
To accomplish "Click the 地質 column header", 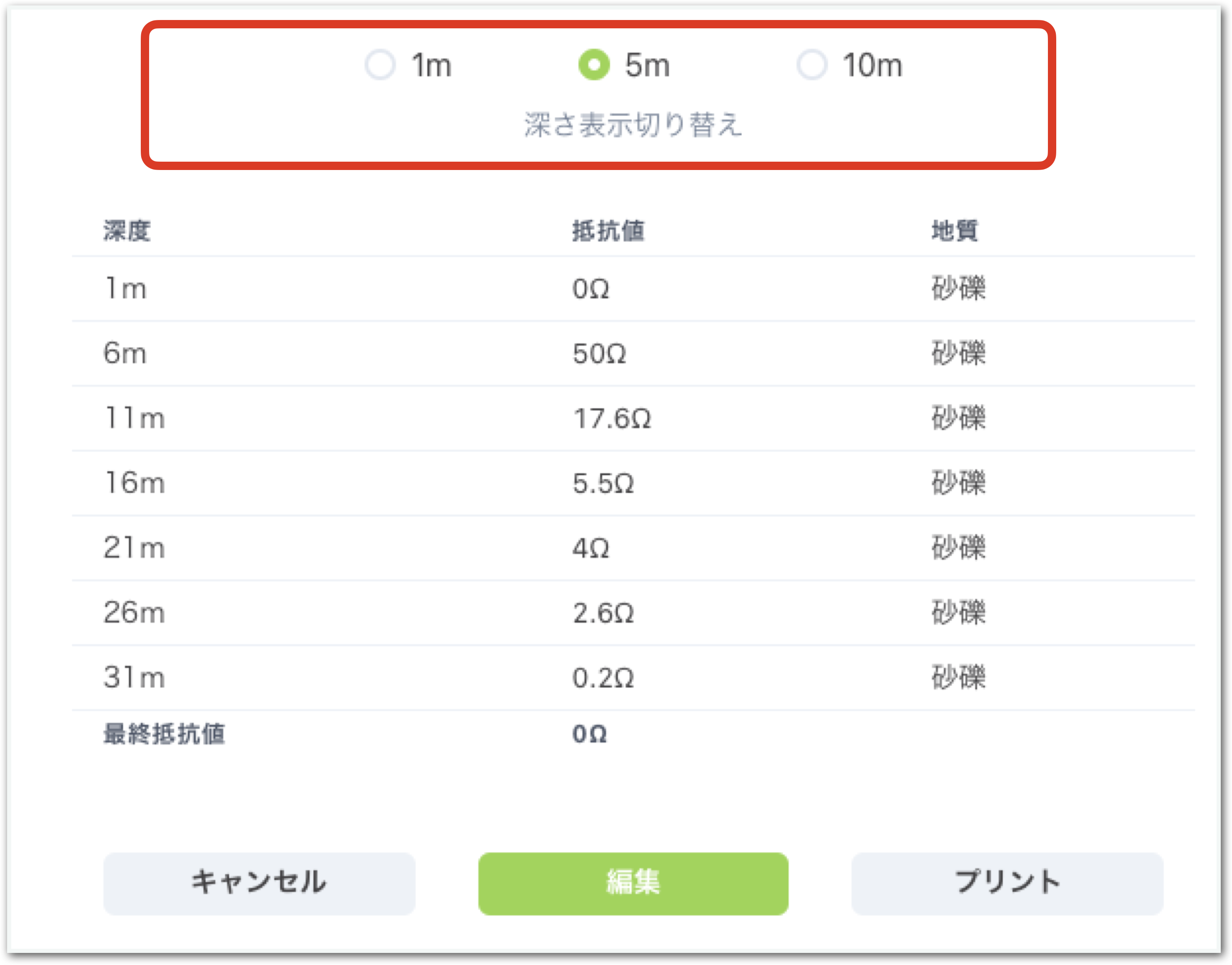I will click(x=955, y=230).
